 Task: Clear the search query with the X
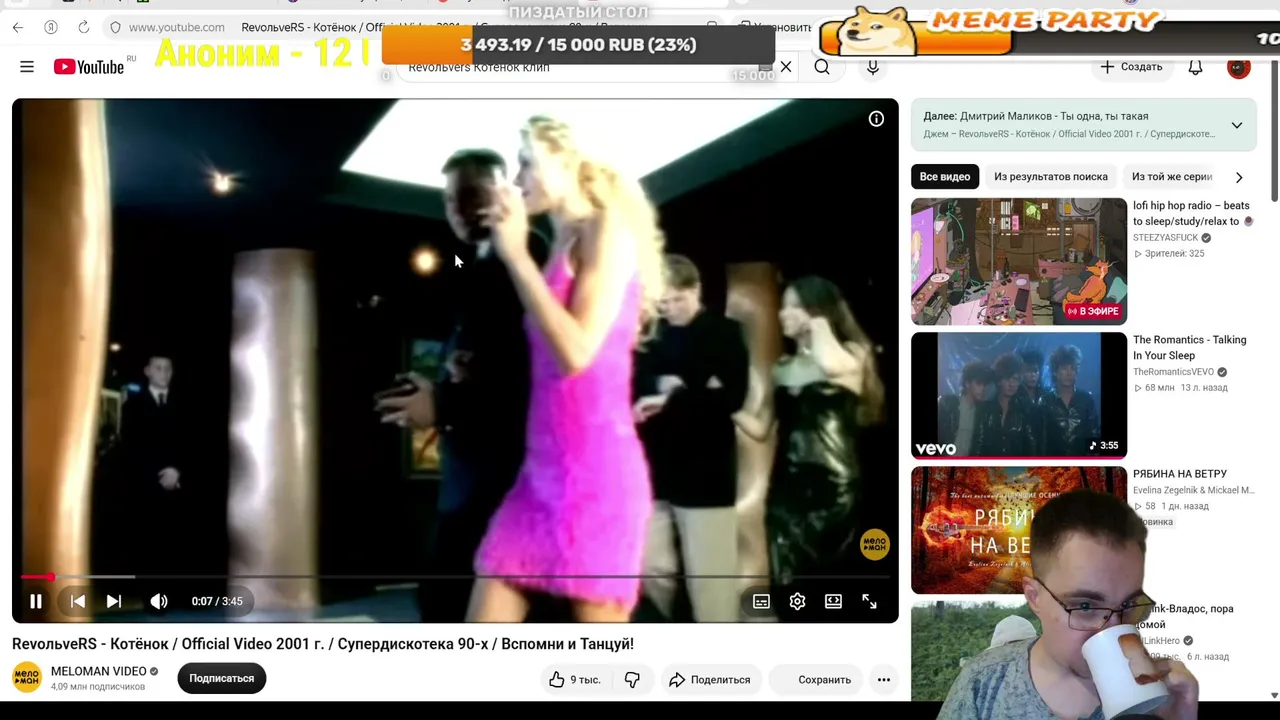point(786,67)
